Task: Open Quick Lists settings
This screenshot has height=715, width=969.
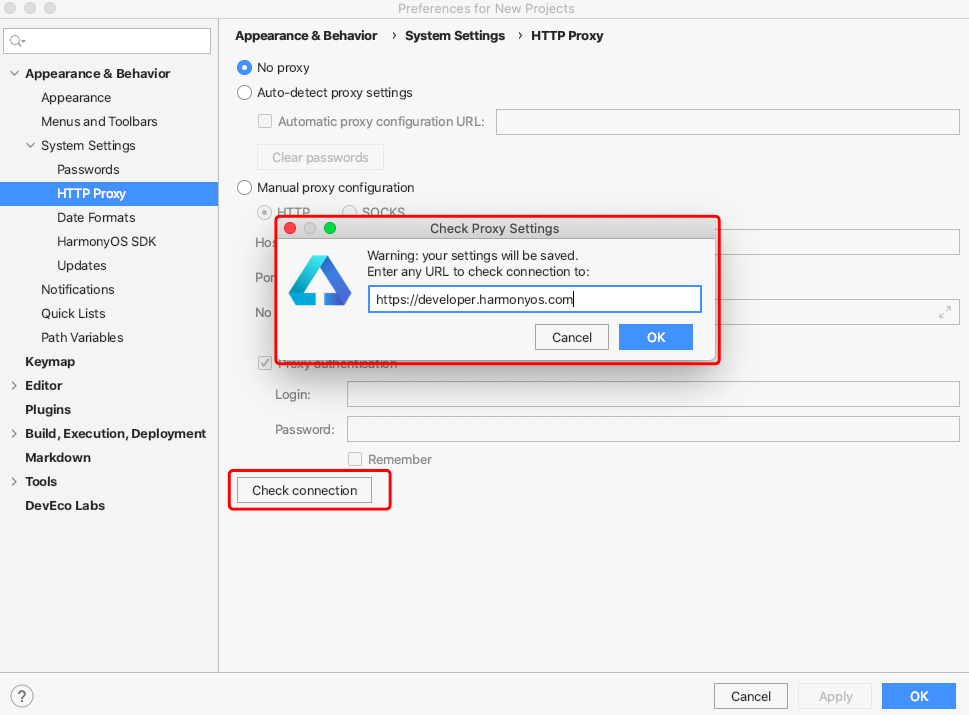Action: pyautogui.click(x=74, y=313)
